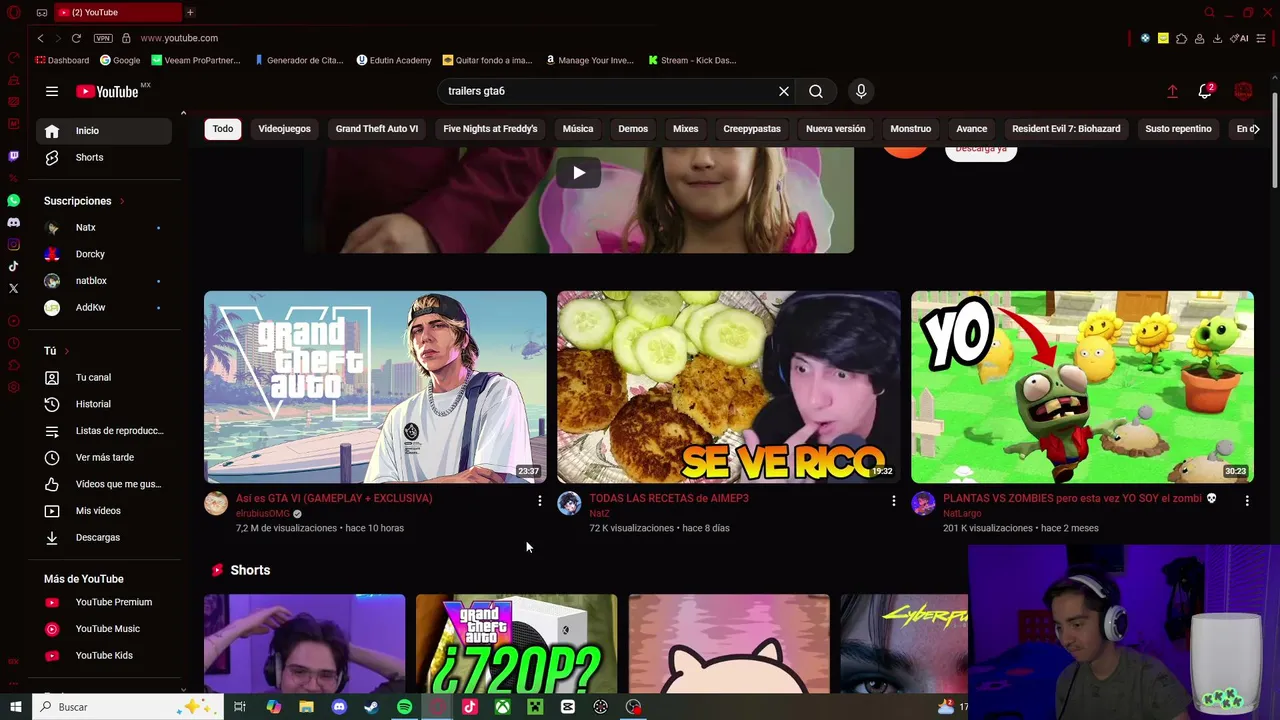Open YouTube Music link
The image size is (1280, 720).
point(104,629)
